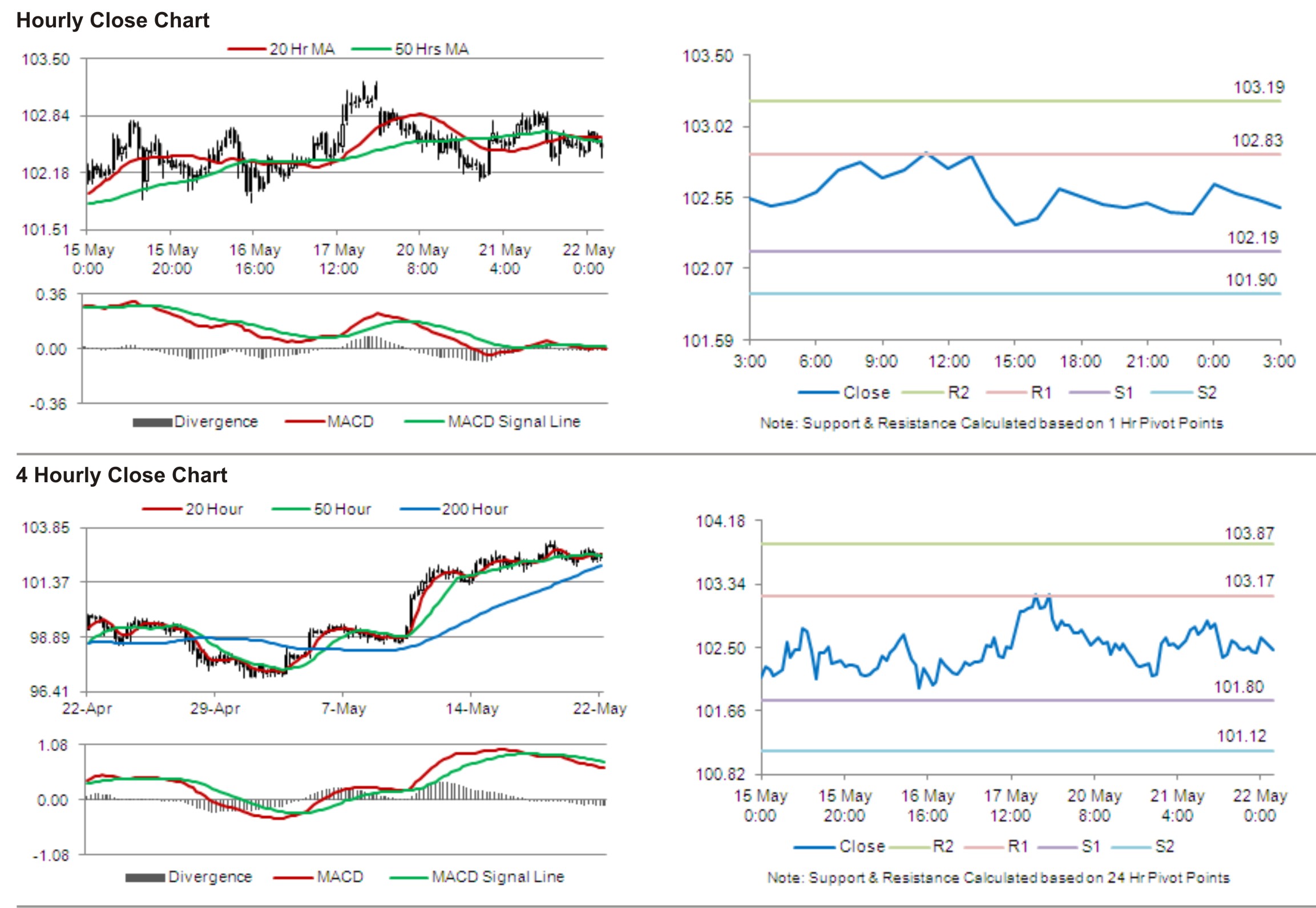Select the "20 Hour" legend label
Screen dimensions: 1316x908
tap(214, 509)
